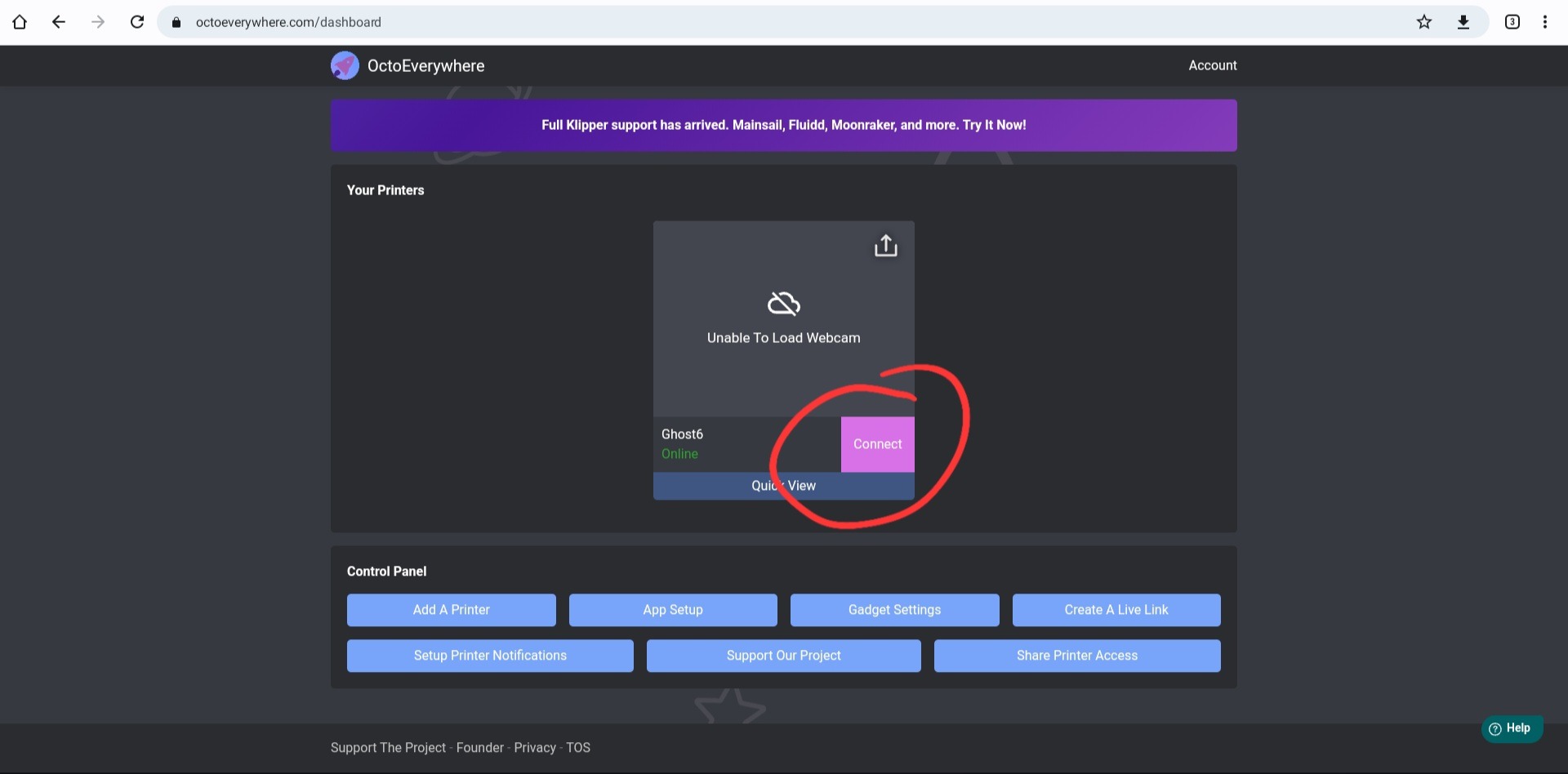Open Quick View for Ghost6
The image size is (1568, 774).
[784, 486]
